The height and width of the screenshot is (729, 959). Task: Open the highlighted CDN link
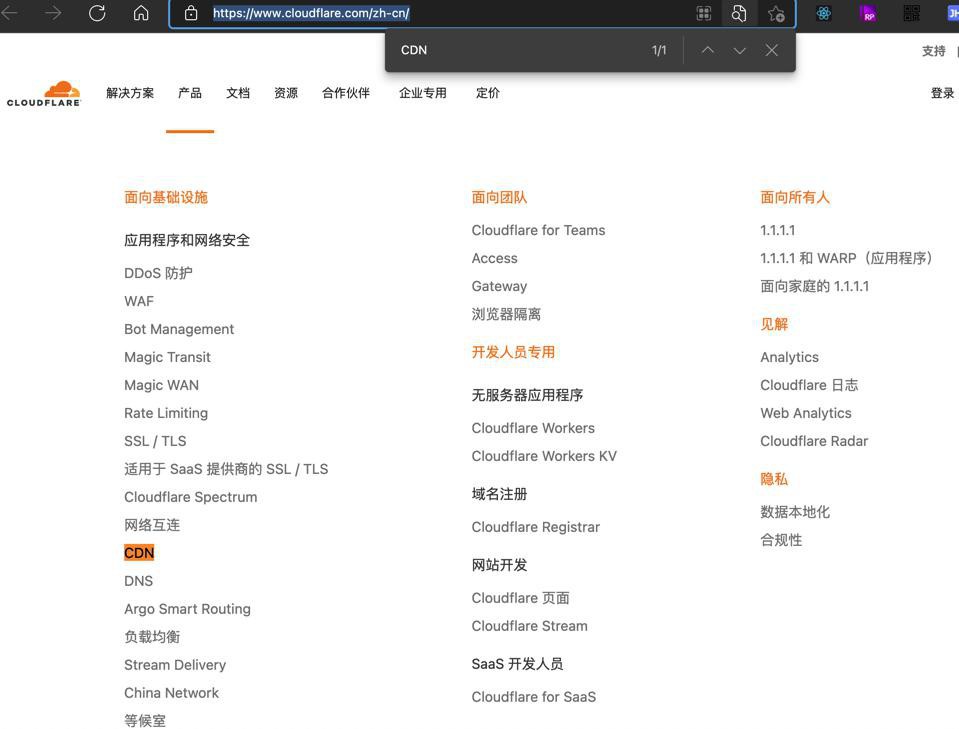pos(139,553)
